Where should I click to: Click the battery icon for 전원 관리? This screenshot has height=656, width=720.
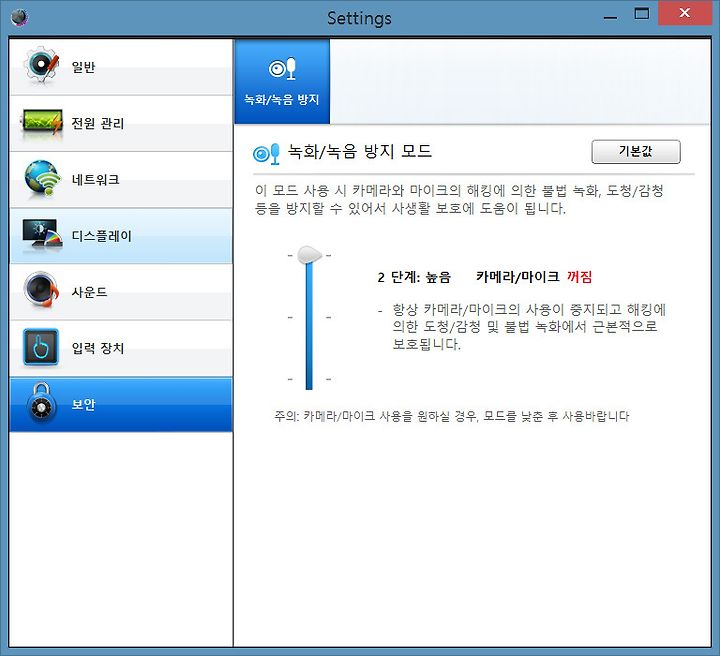pos(41,123)
